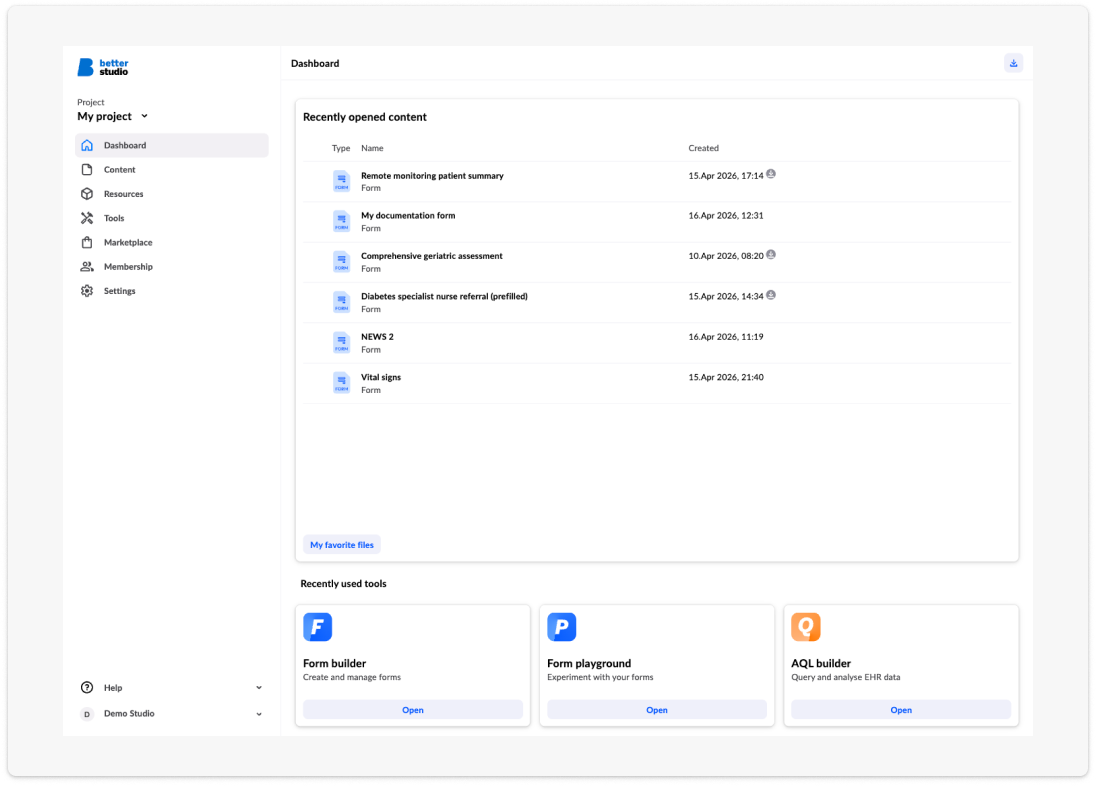Click the Form playground card title

(x=589, y=664)
